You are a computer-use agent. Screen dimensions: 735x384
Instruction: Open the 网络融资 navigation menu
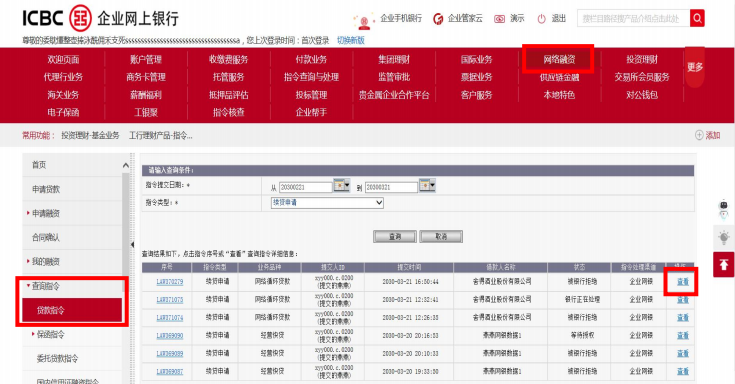click(x=559, y=60)
